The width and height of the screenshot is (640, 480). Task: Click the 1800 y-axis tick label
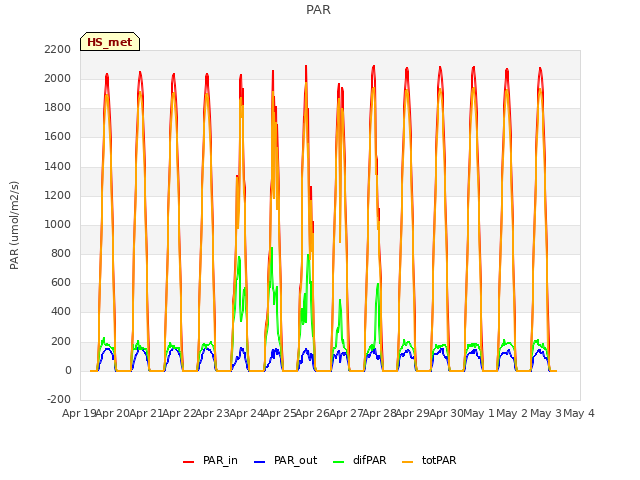point(58,108)
